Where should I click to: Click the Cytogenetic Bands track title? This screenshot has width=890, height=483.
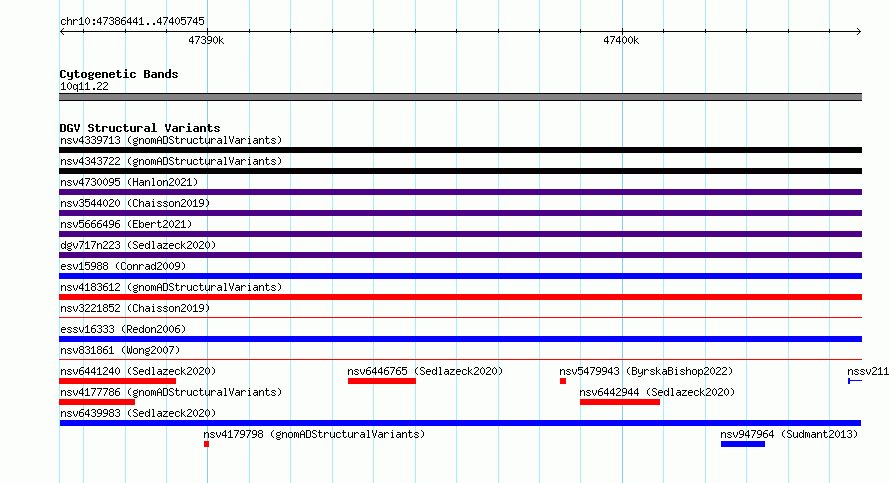pos(119,74)
